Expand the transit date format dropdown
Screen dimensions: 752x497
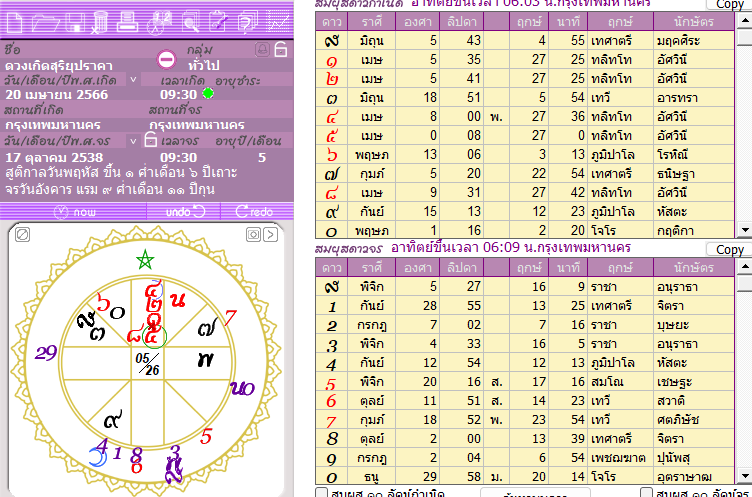click(x=133, y=141)
